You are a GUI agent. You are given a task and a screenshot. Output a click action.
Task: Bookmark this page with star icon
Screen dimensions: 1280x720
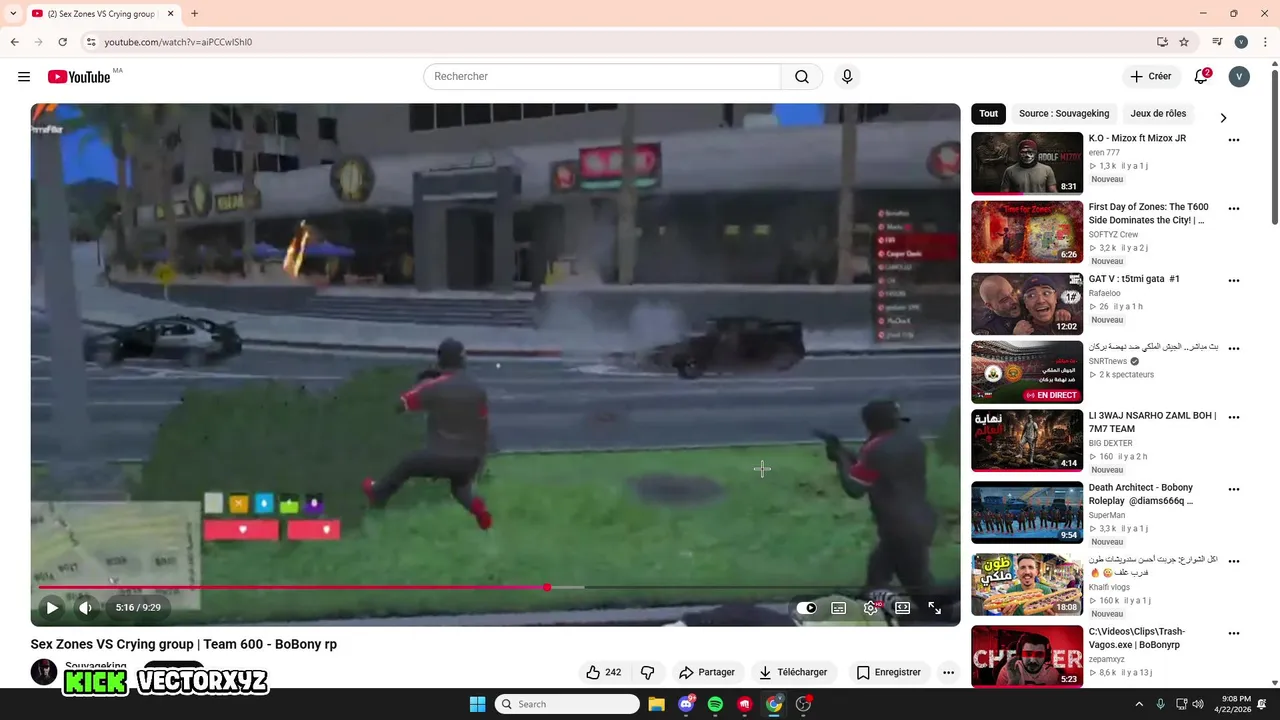tap(1184, 42)
